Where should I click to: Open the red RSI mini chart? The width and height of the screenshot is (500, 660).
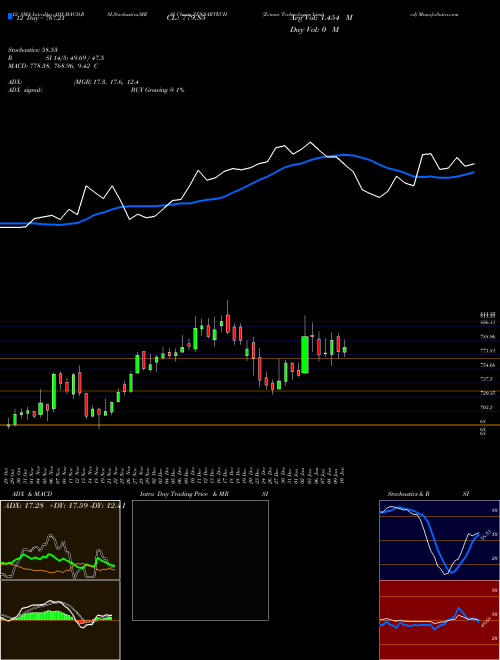pyautogui.click(x=439, y=620)
